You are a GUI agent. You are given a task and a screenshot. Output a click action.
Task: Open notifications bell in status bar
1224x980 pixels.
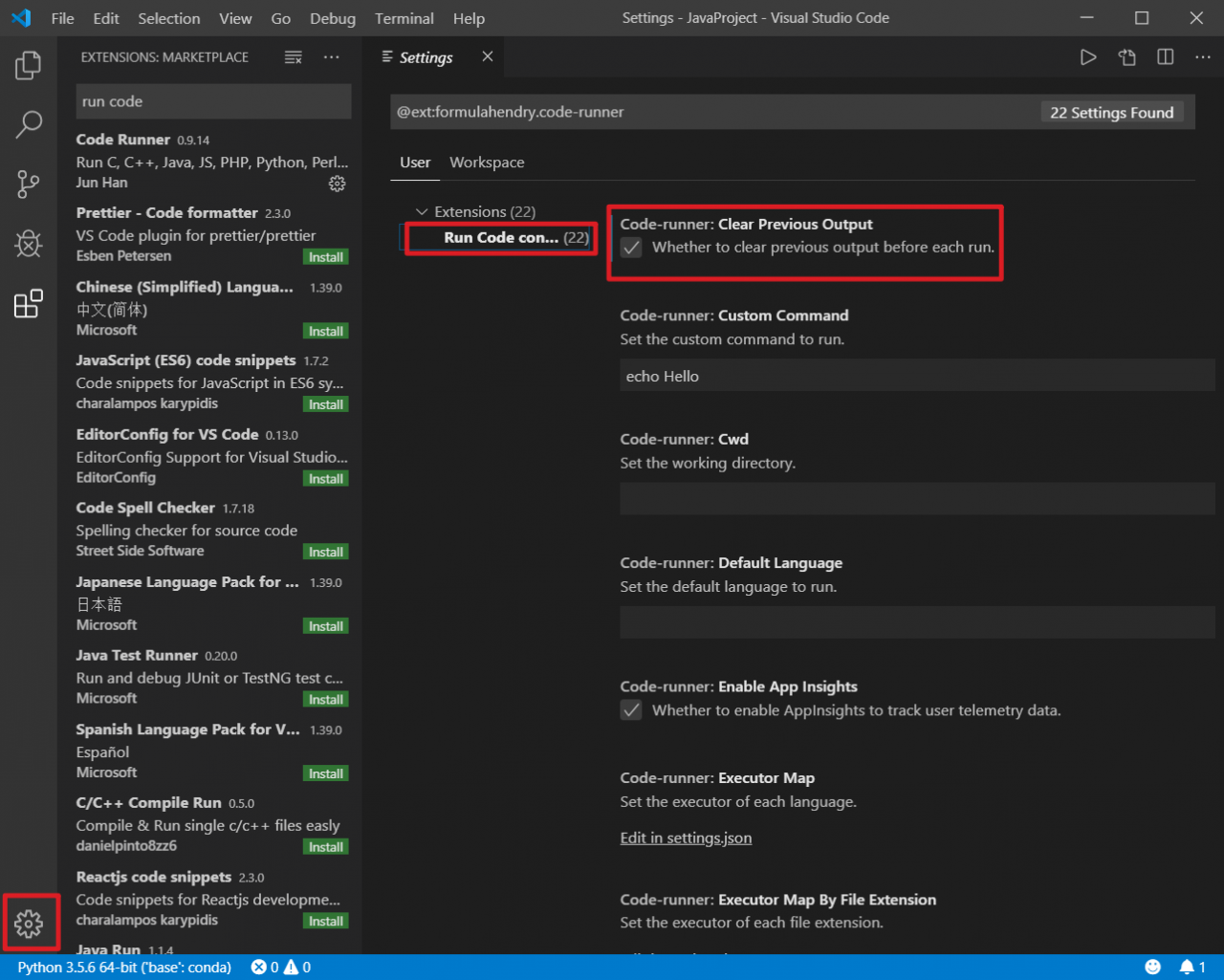(1192, 967)
